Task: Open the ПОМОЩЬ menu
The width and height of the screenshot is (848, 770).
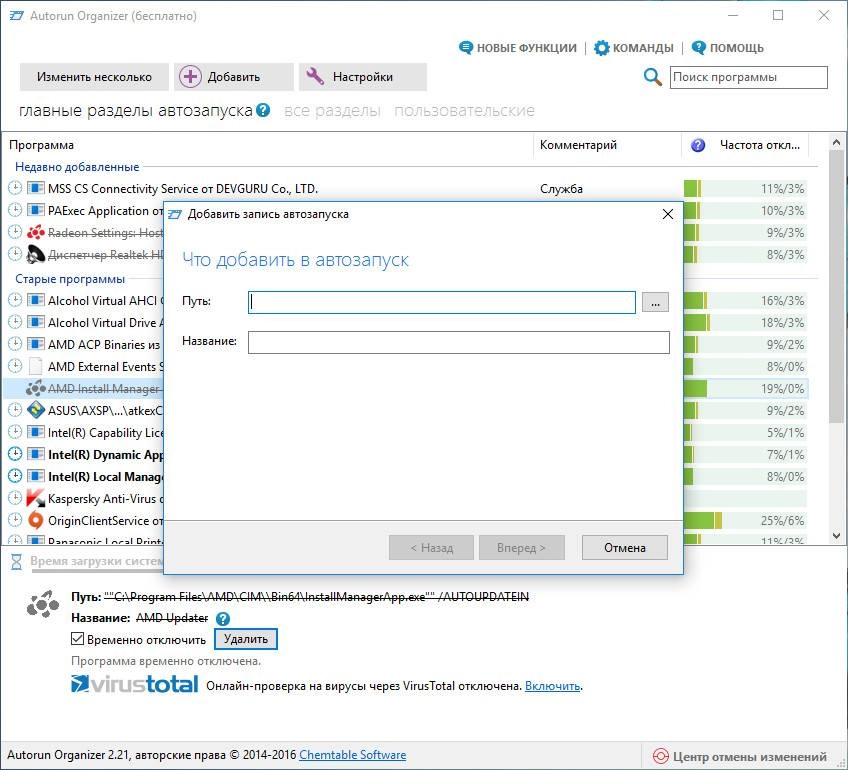Action: (x=727, y=48)
